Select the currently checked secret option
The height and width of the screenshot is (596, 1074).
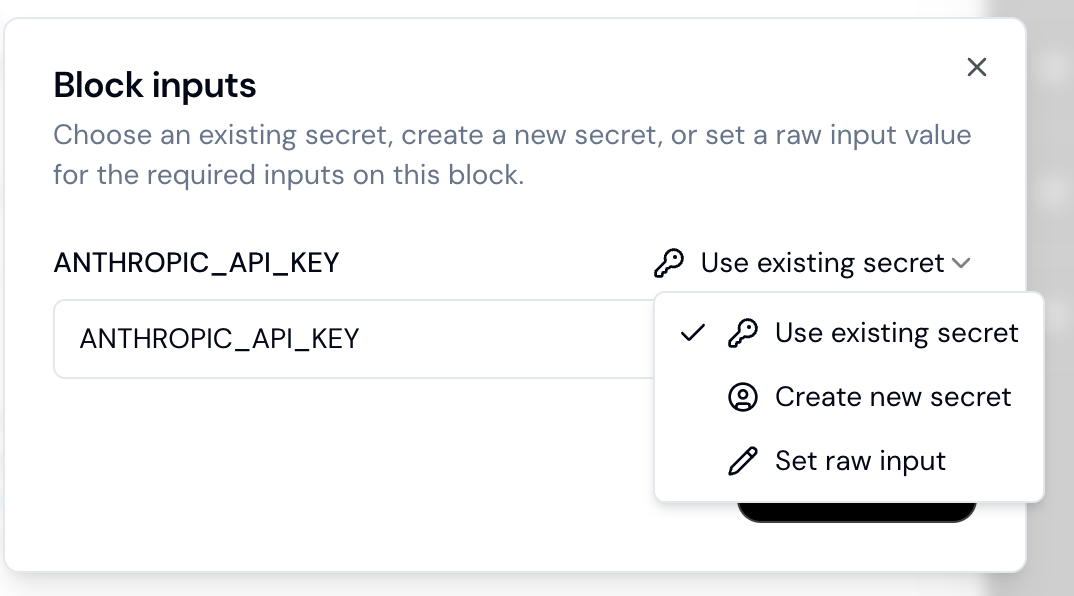point(896,333)
